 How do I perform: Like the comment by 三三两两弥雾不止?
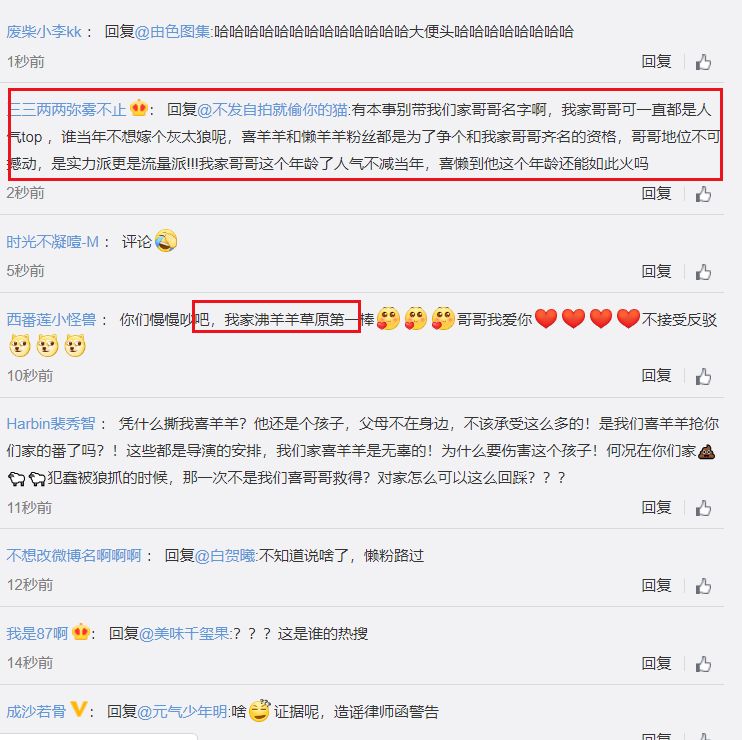click(703, 194)
